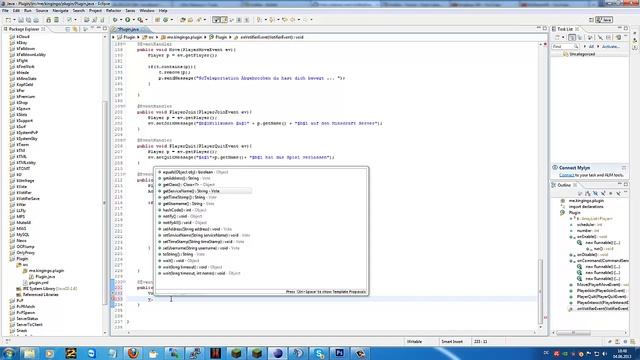Click the Sort icon in Outline toolbar
Image resolution: width=640 pixels, height=360 pixels.
tap(588, 193)
